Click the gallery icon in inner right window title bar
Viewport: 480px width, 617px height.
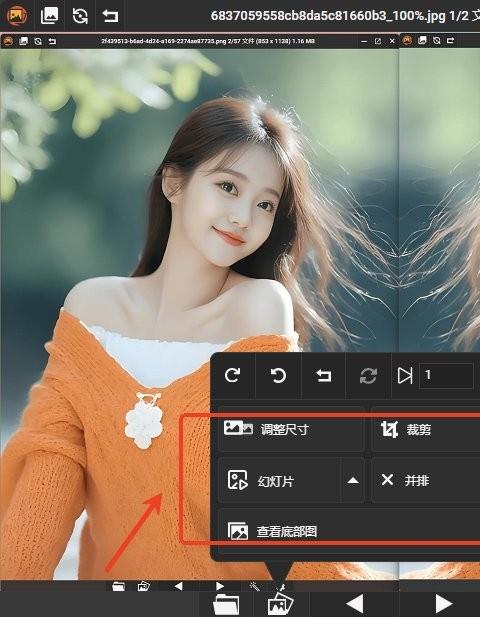tap(422, 41)
